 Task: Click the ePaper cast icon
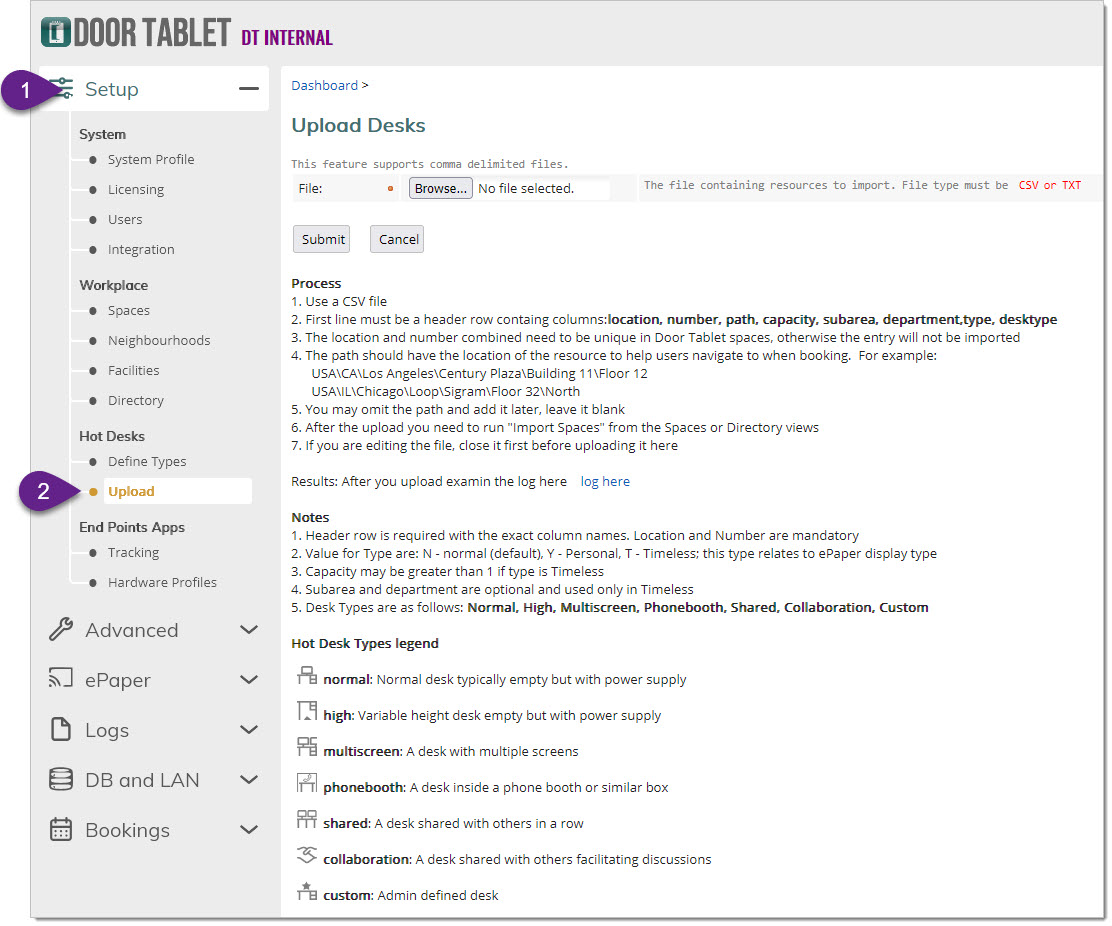[x=61, y=680]
